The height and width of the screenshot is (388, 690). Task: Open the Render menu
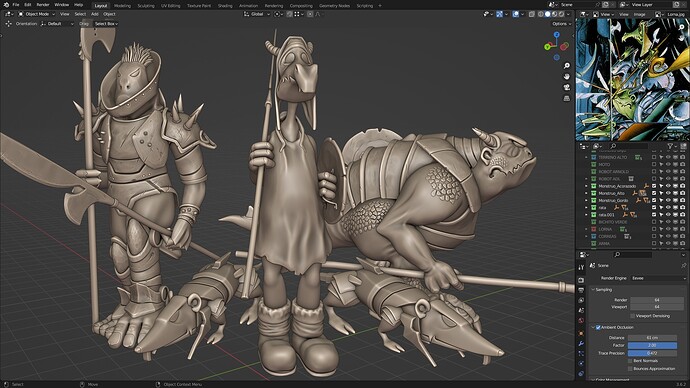click(43, 5)
